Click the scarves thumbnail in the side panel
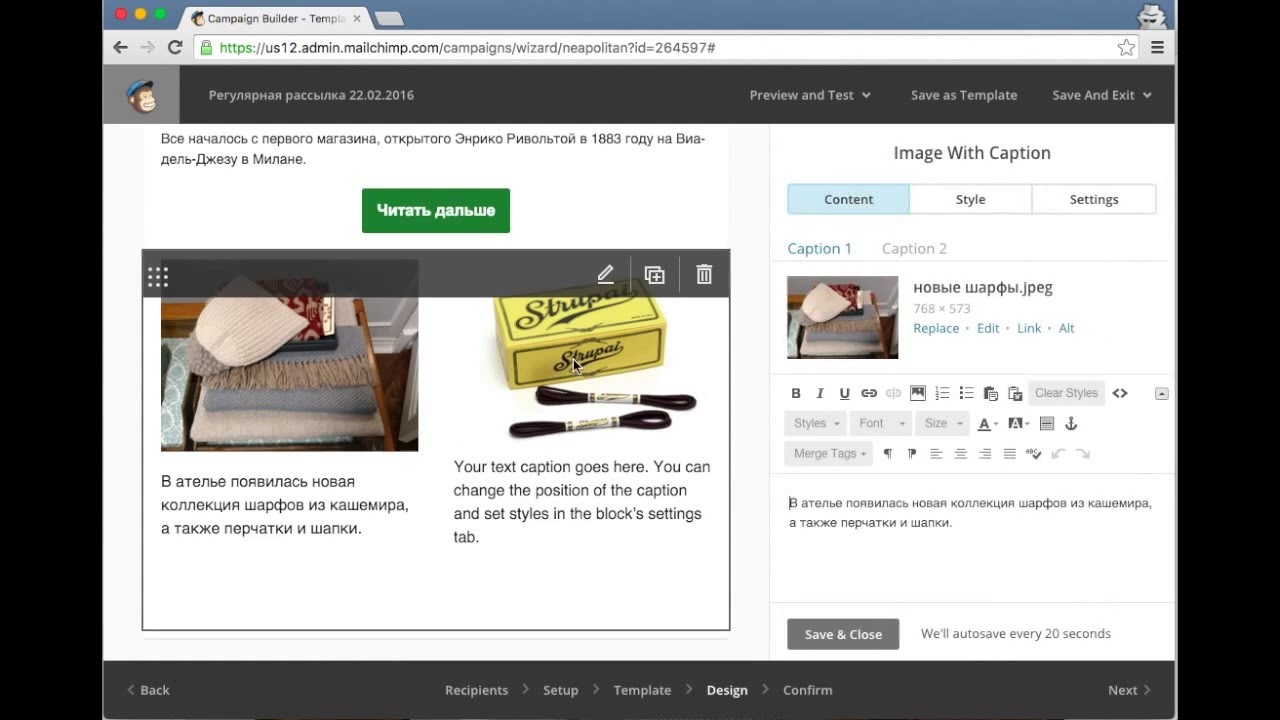Image resolution: width=1280 pixels, height=720 pixels. click(x=842, y=317)
